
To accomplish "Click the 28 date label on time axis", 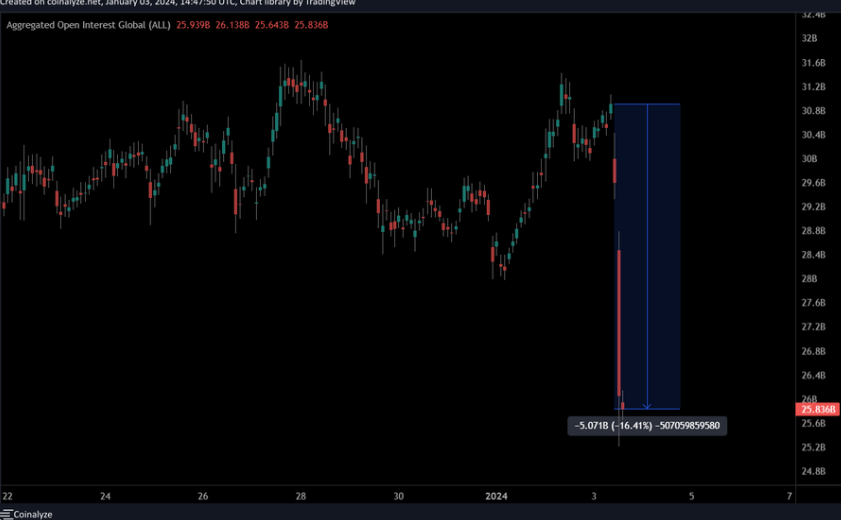I will tap(300, 496).
